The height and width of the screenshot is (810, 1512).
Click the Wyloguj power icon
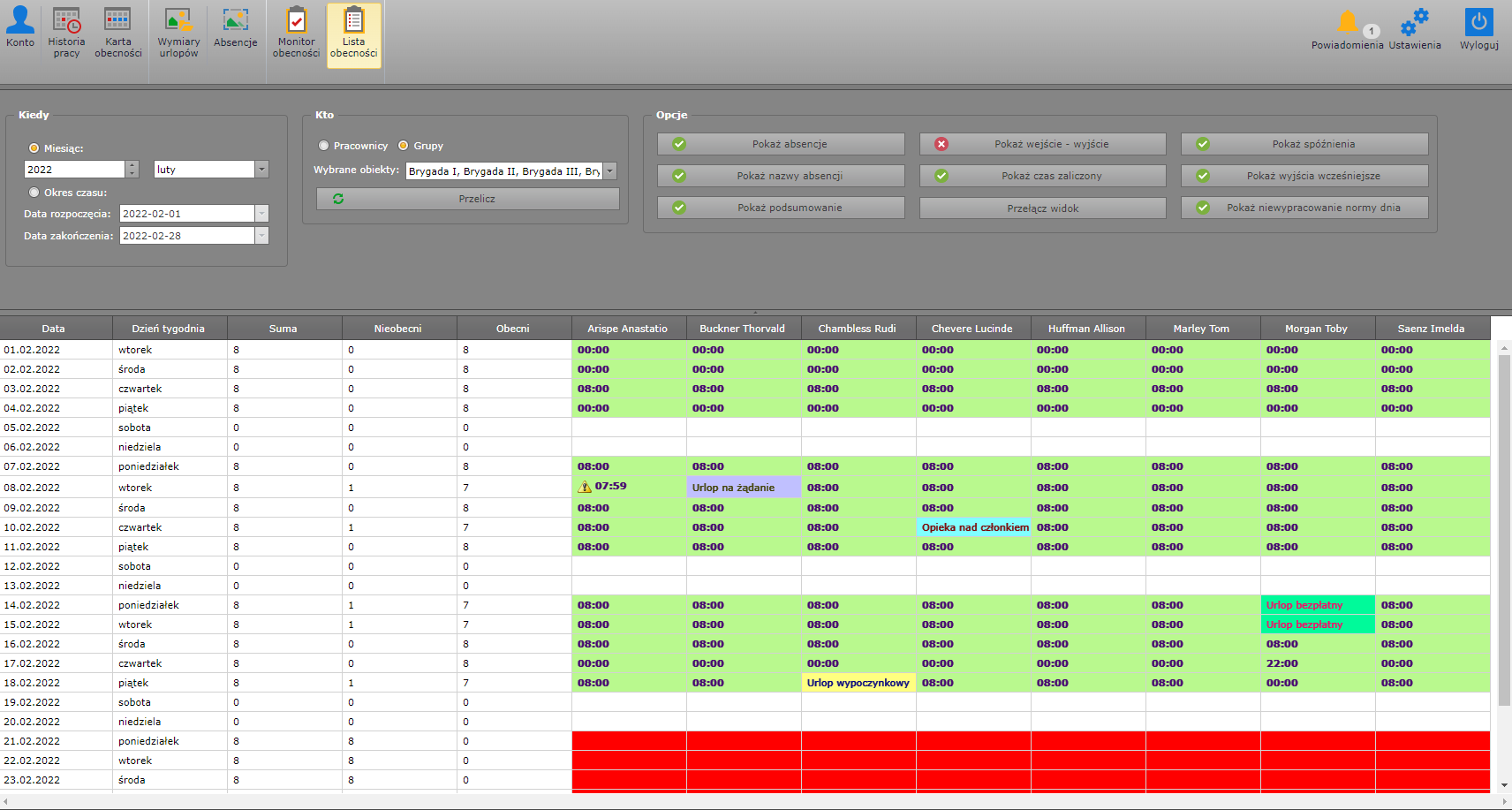pyautogui.click(x=1478, y=23)
